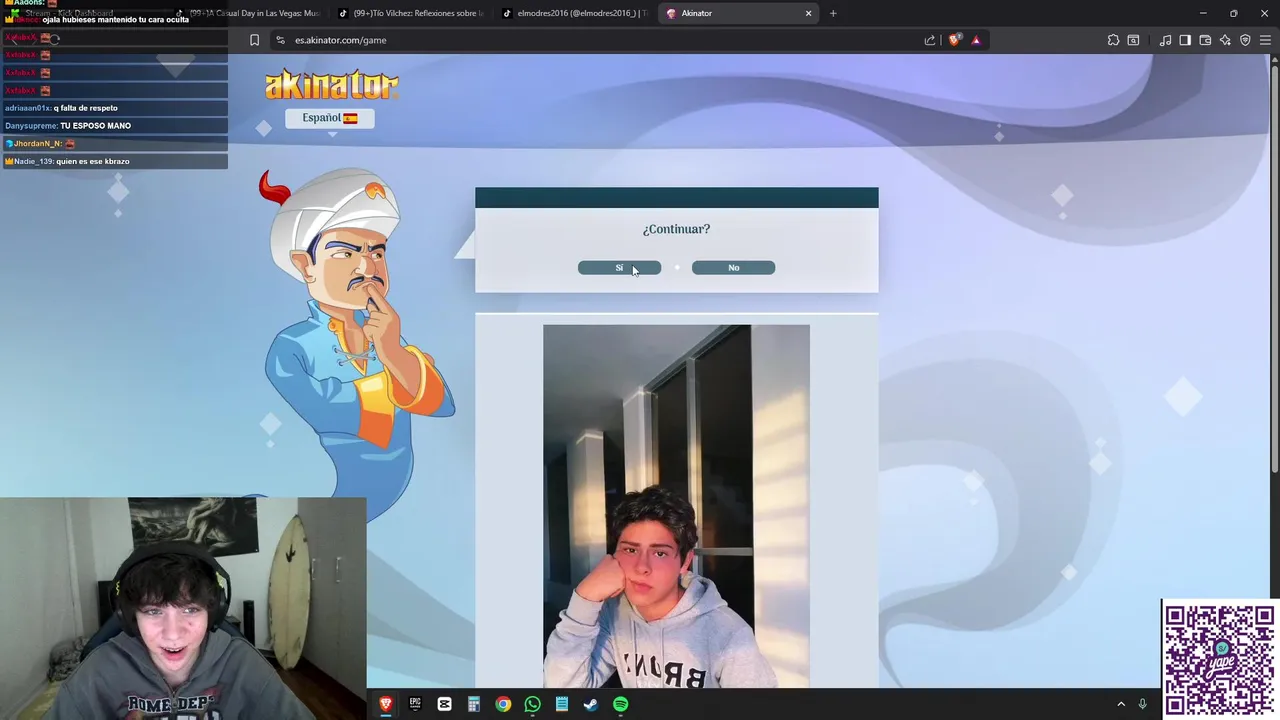
Task: Open Epic Games from taskbar
Action: click(415, 704)
